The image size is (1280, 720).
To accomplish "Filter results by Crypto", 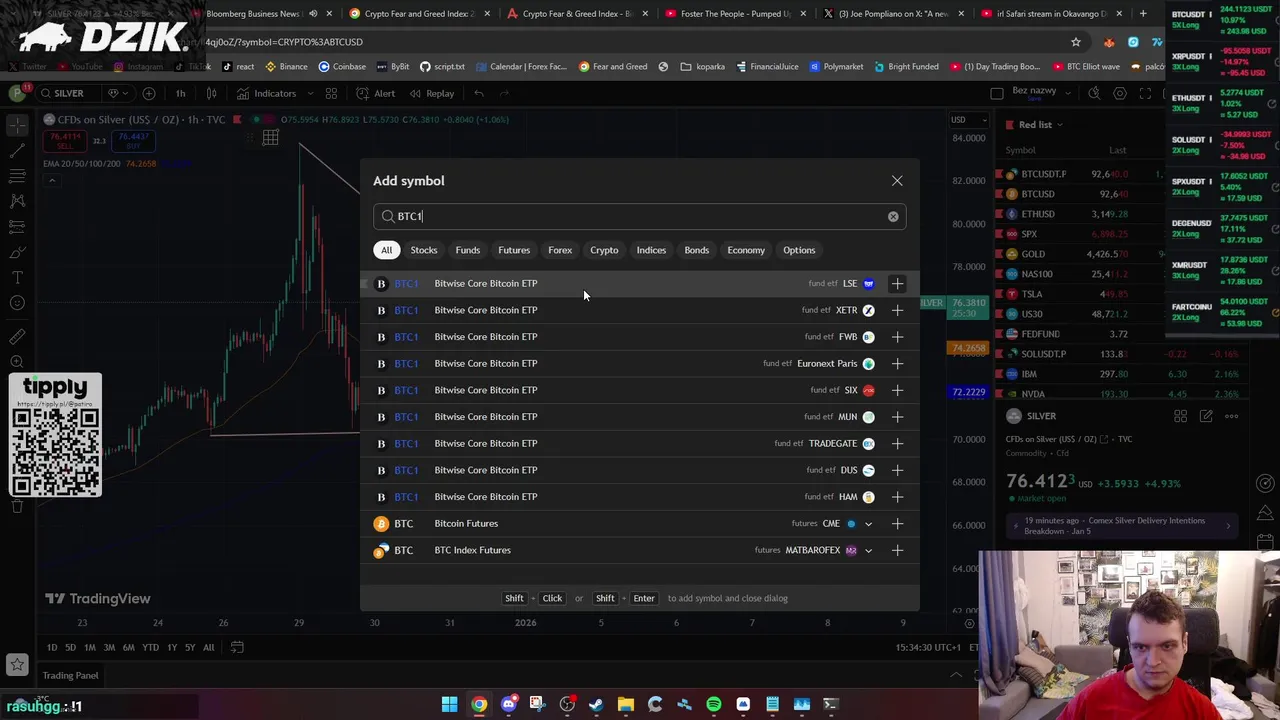I will tap(604, 250).
